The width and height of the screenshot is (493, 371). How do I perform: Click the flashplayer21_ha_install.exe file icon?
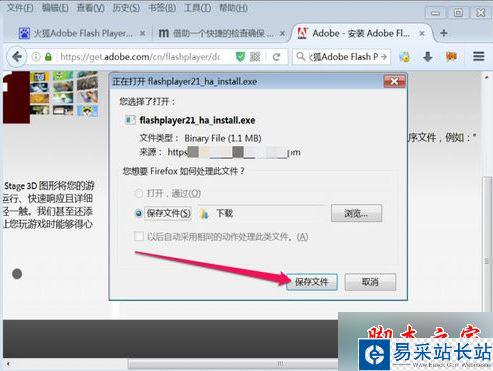tap(130, 120)
